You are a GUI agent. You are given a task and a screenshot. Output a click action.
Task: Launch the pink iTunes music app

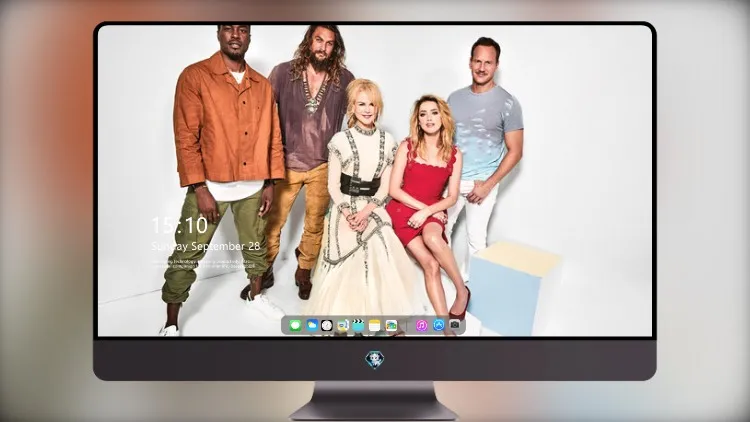pos(421,325)
